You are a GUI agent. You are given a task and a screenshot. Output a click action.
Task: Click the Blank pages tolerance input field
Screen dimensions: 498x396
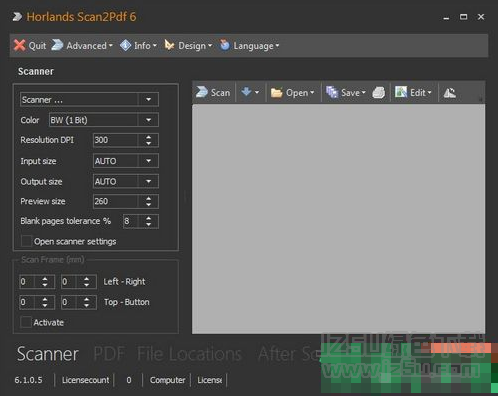(x=130, y=221)
